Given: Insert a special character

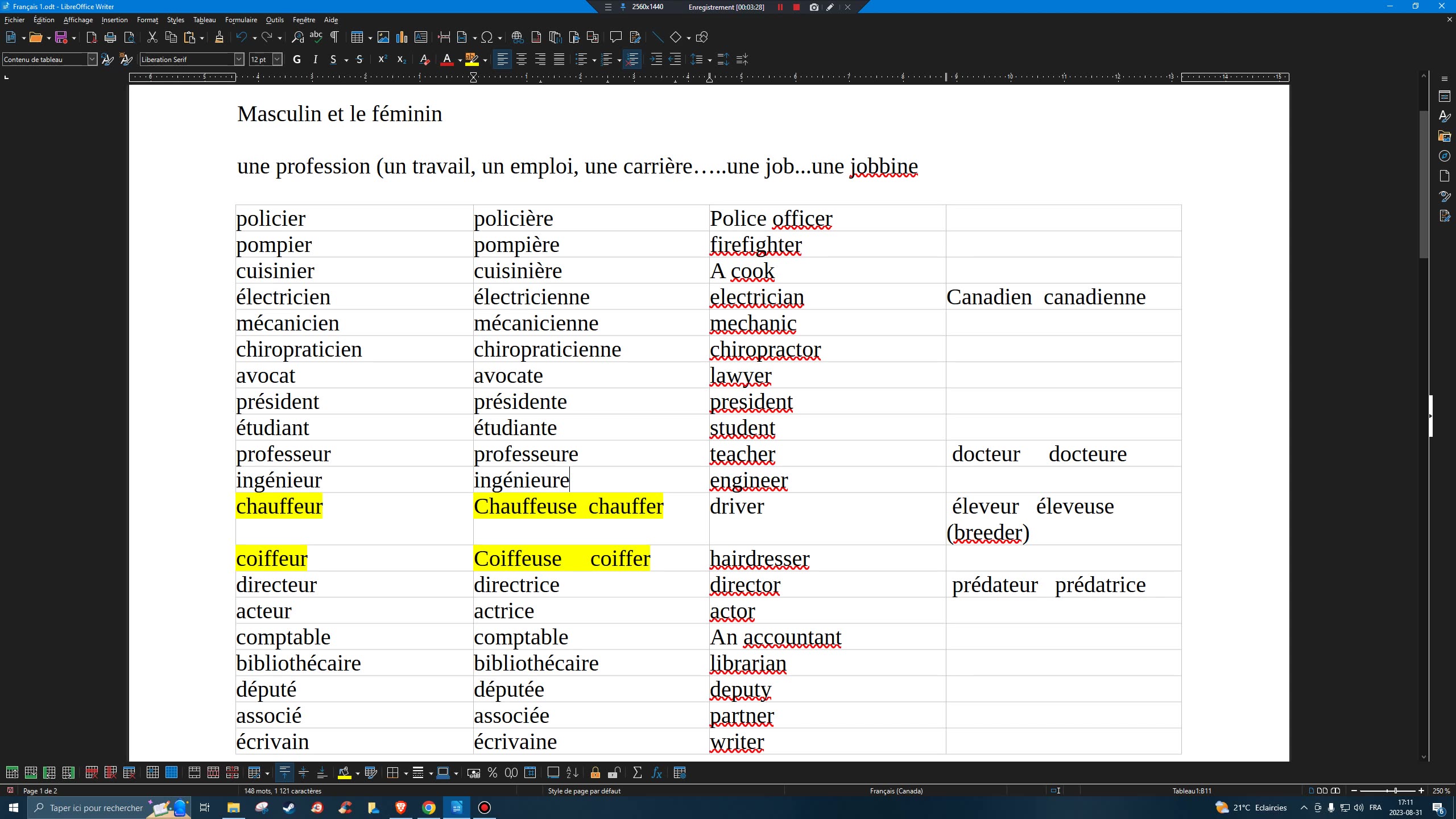Looking at the screenshot, I should pyautogui.click(x=487, y=37).
